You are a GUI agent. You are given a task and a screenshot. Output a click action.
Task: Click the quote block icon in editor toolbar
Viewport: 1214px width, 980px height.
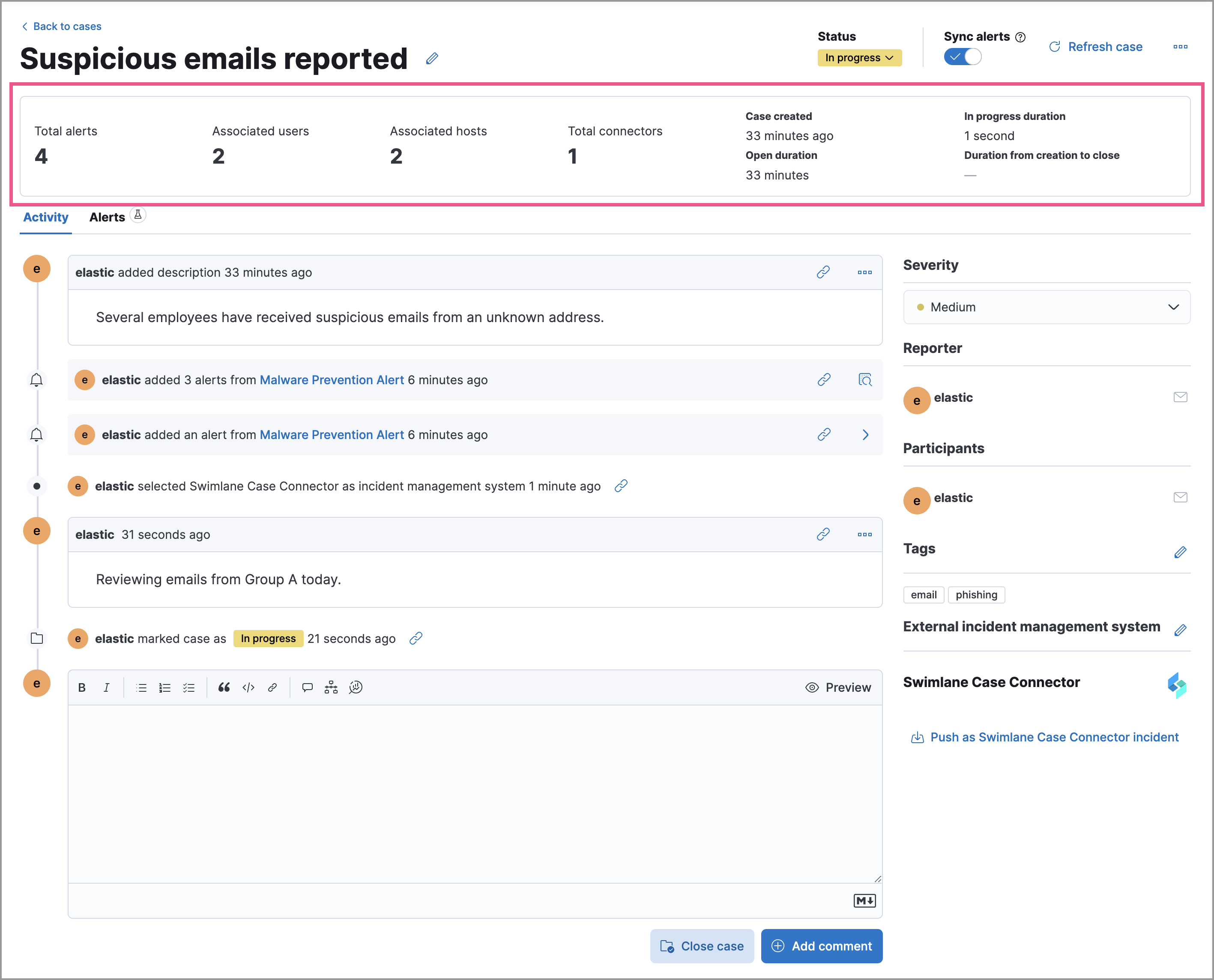click(224, 687)
